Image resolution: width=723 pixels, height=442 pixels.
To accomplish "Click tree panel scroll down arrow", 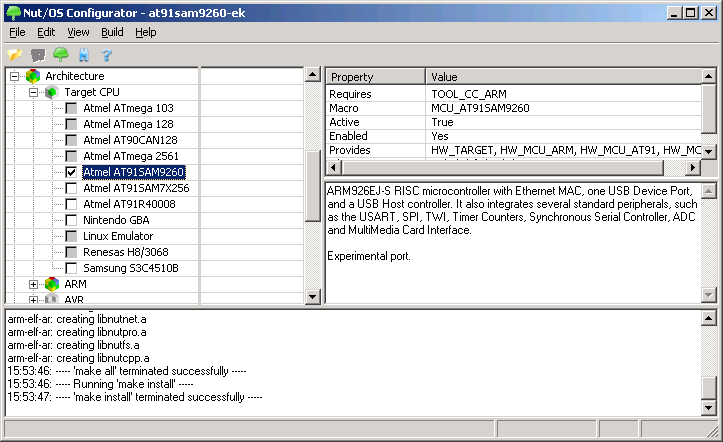I will pyautogui.click(x=313, y=296).
